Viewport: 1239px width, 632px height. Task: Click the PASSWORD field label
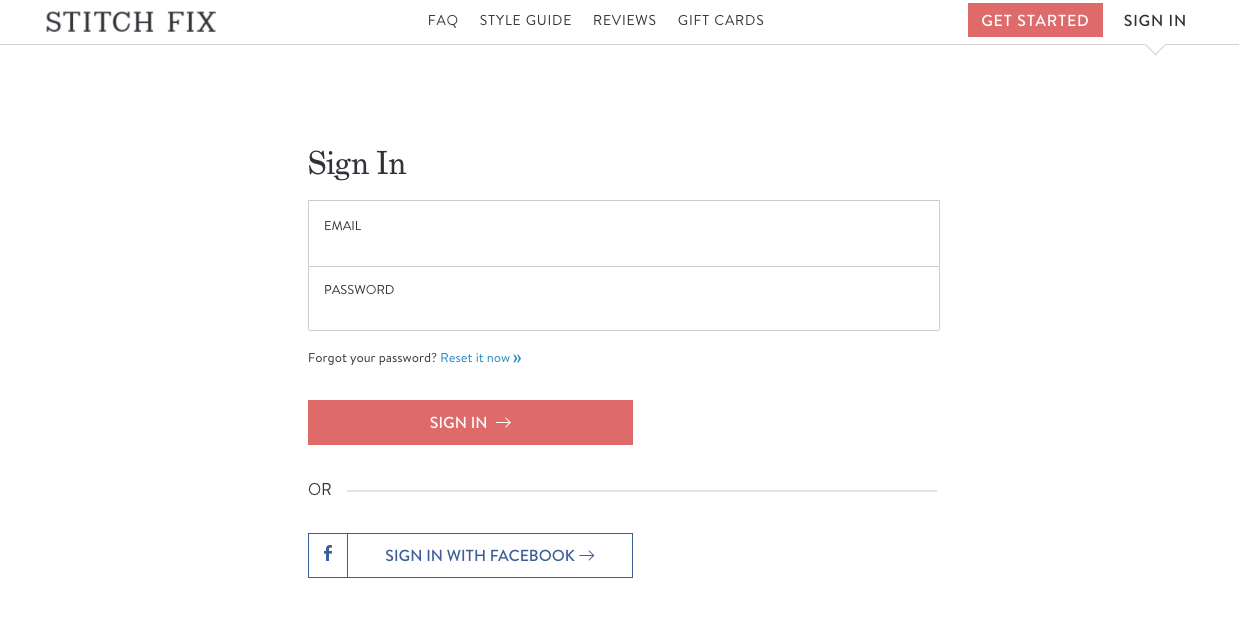click(359, 290)
